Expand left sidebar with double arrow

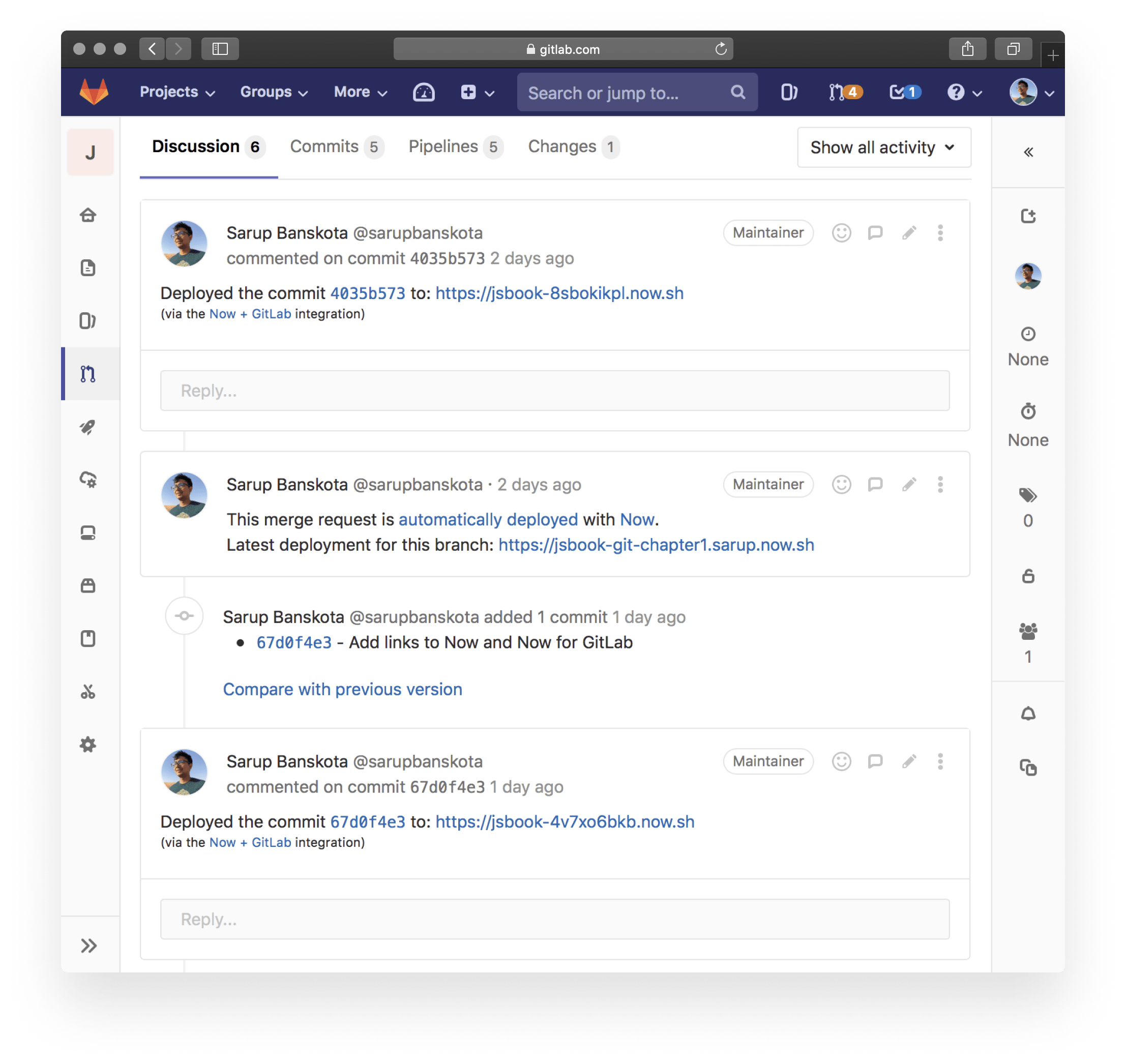click(x=89, y=945)
